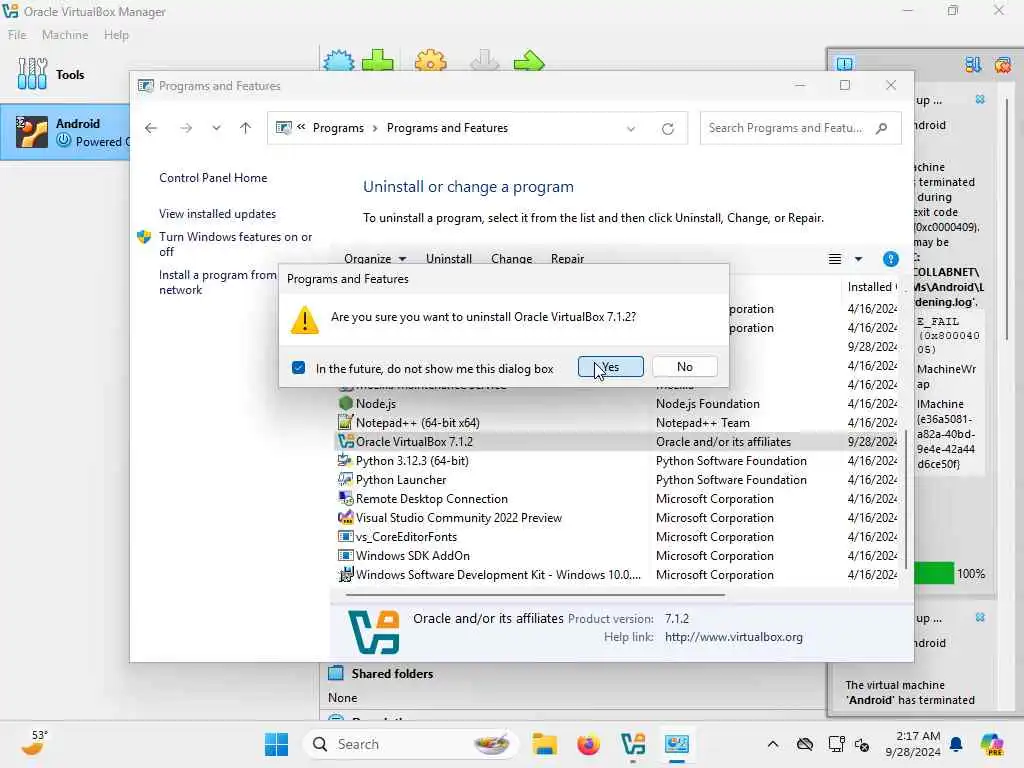Click Turn Windows features on or off

point(235,244)
